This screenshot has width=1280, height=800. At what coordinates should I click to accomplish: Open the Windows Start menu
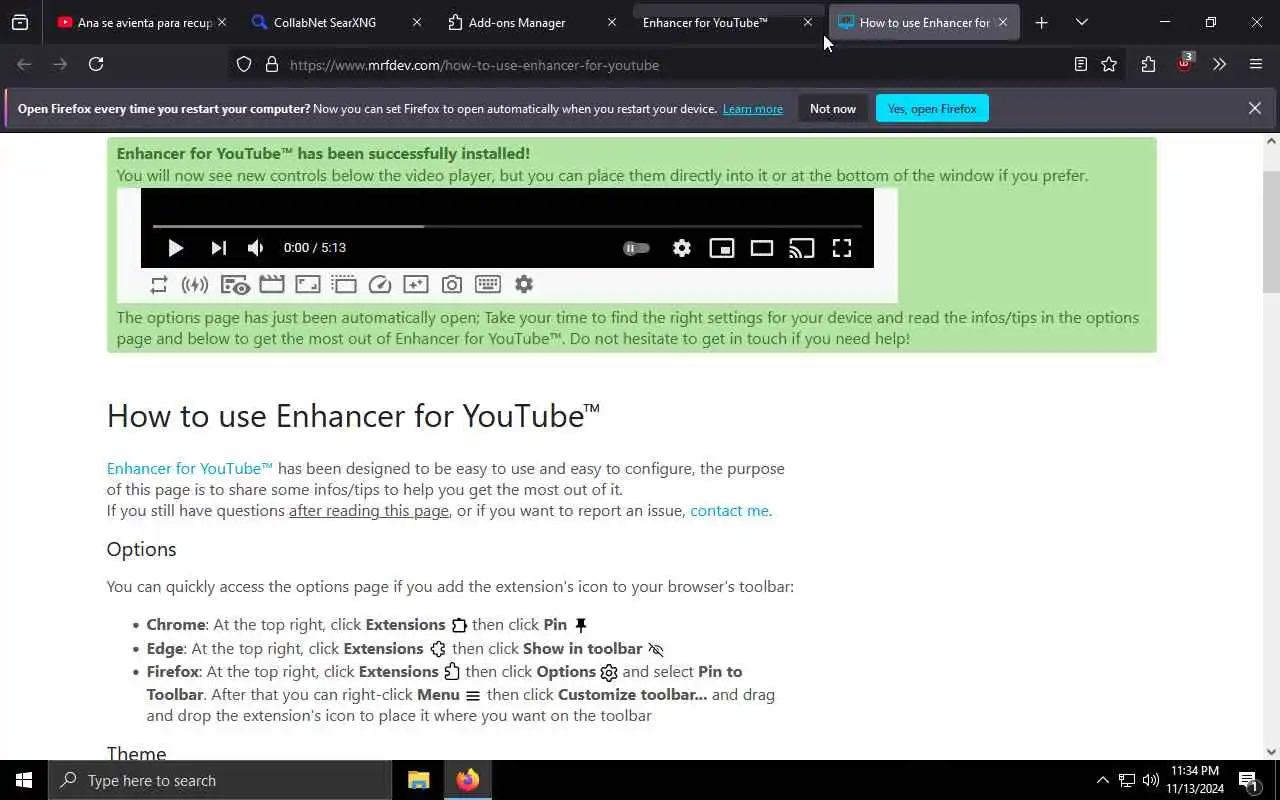pos(24,780)
